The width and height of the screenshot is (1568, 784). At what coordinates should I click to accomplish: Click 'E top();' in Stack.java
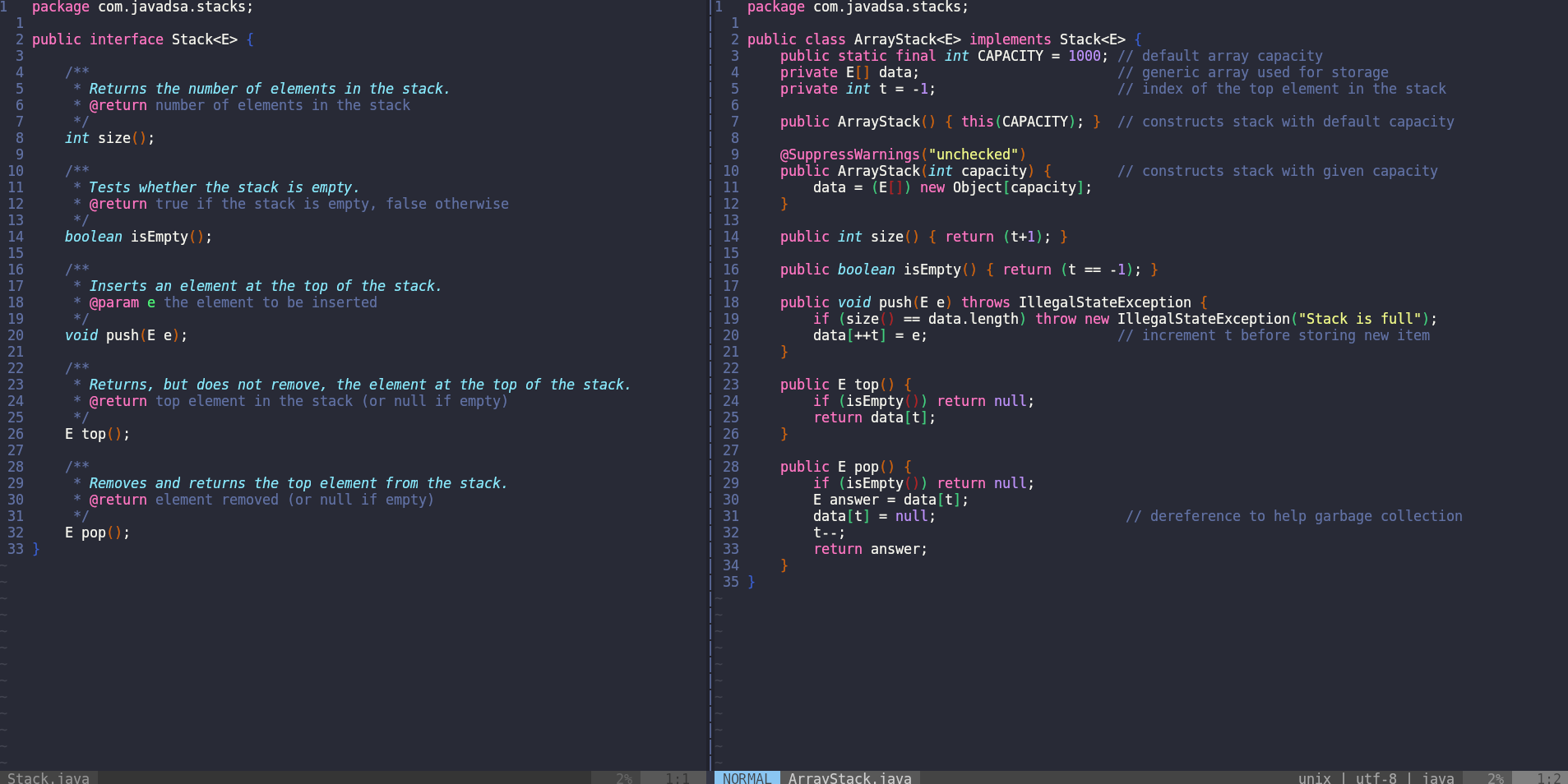tap(98, 434)
